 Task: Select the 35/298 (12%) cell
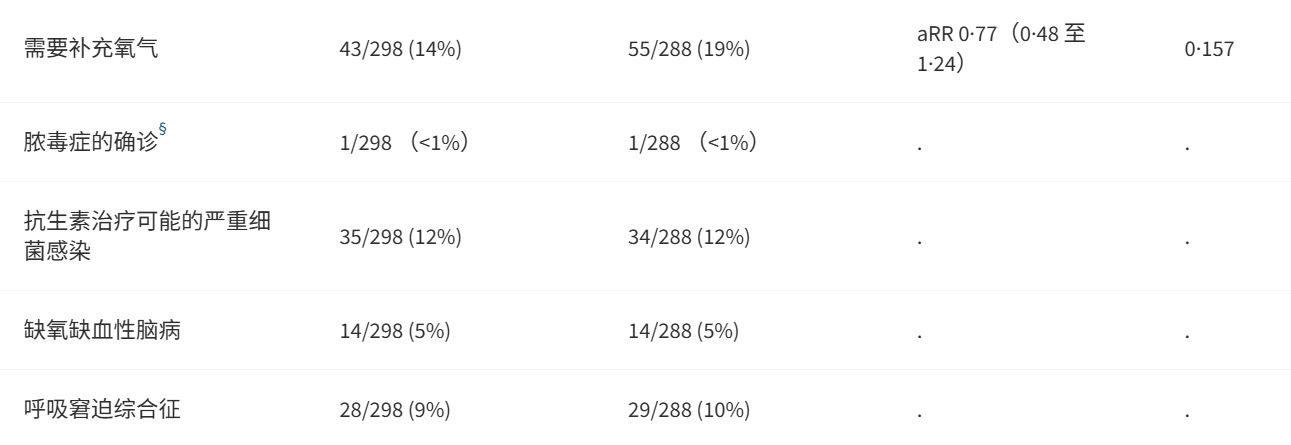pos(400,239)
